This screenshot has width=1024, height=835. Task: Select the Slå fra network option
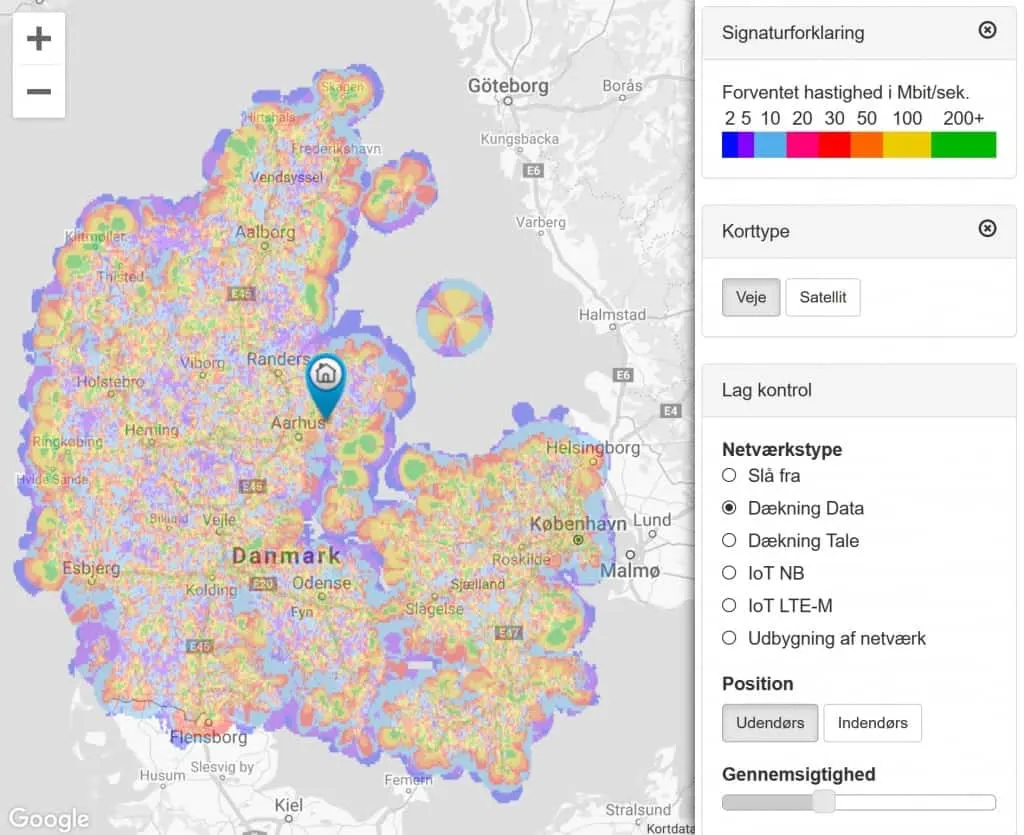coord(729,476)
